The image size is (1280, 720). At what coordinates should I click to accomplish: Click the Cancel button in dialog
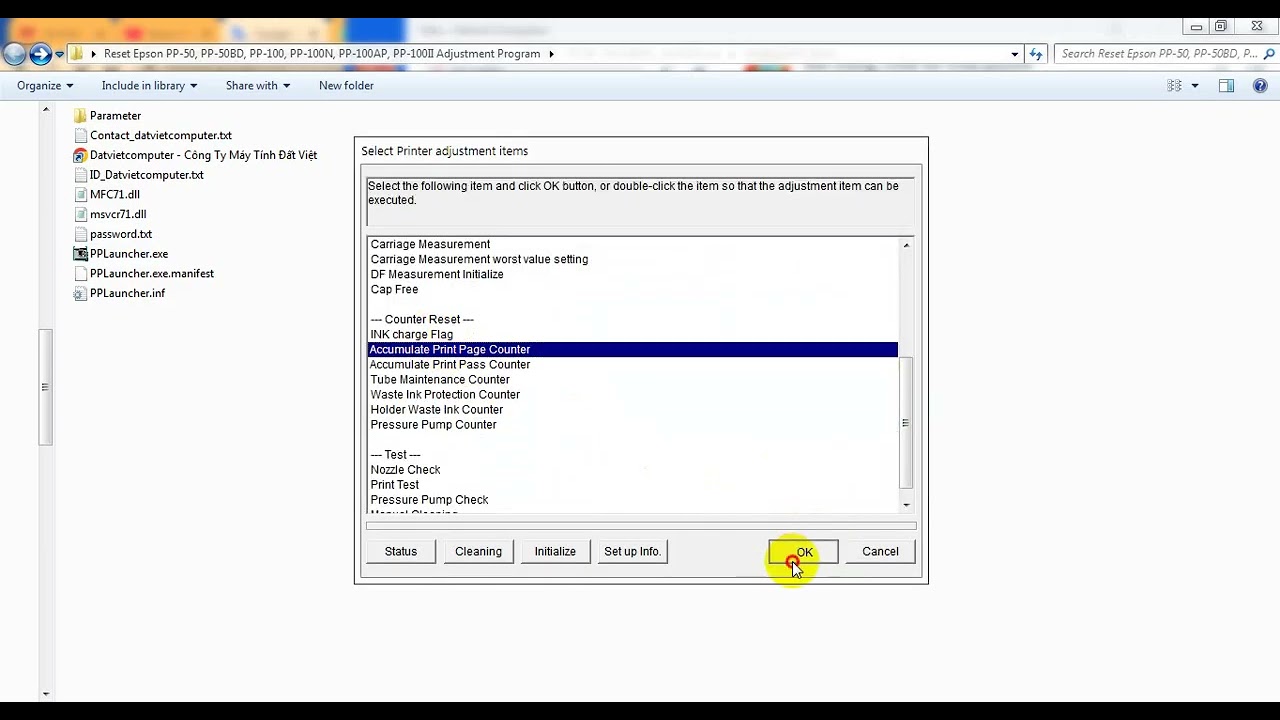pos(880,552)
